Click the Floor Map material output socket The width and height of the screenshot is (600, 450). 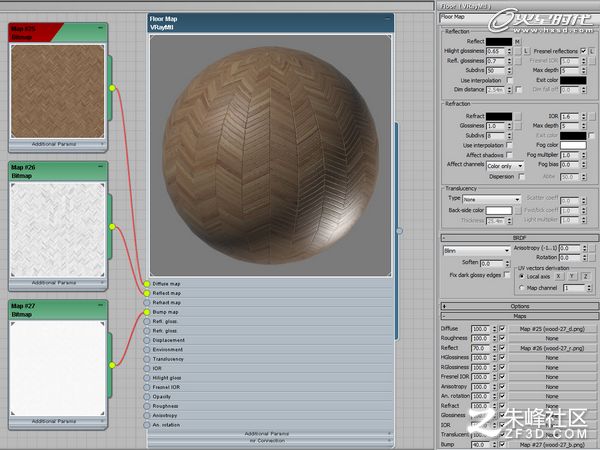pos(399,231)
